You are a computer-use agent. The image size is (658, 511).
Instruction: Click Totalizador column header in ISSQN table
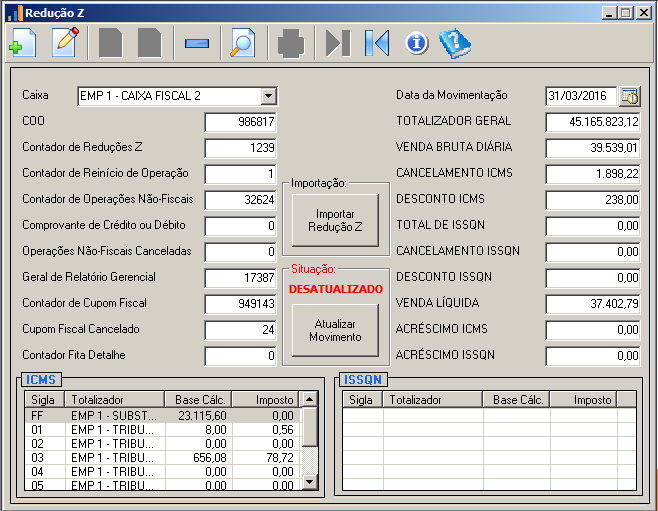coord(433,400)
